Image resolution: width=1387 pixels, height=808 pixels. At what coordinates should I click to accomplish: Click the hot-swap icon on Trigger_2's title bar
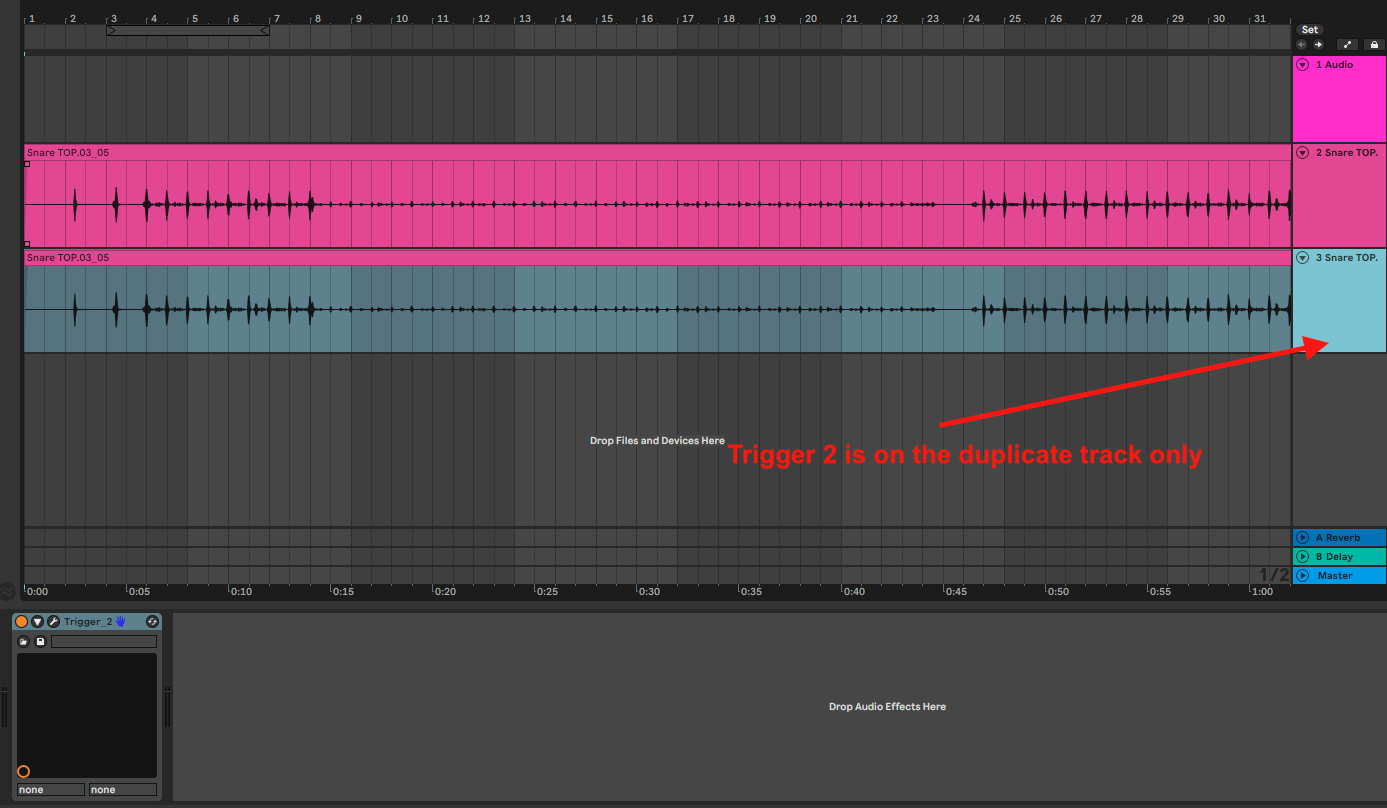[x=152, y=621]
